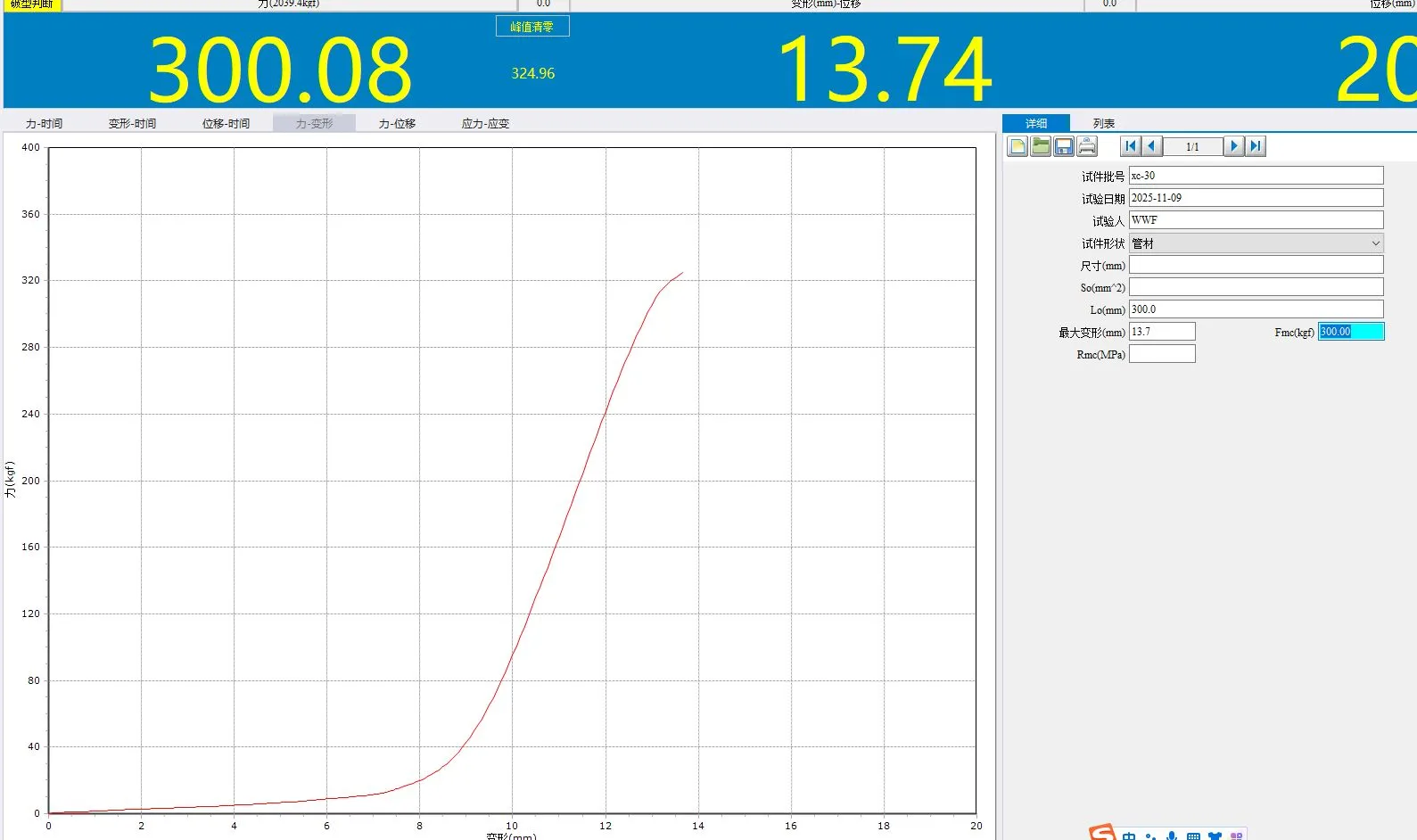Switch to the 变形-时间 chart tab
Screen dimensions: 1417x840
click(132, 123)
